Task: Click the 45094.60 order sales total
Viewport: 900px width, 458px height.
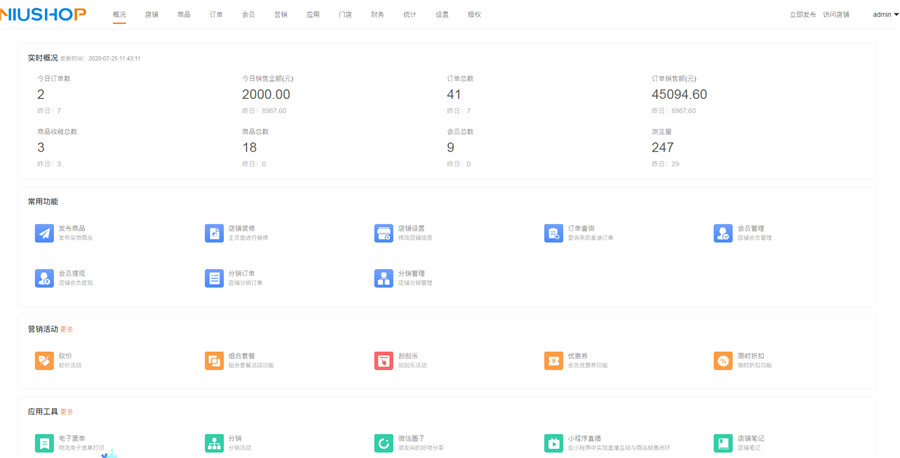Action: point(679,94)
